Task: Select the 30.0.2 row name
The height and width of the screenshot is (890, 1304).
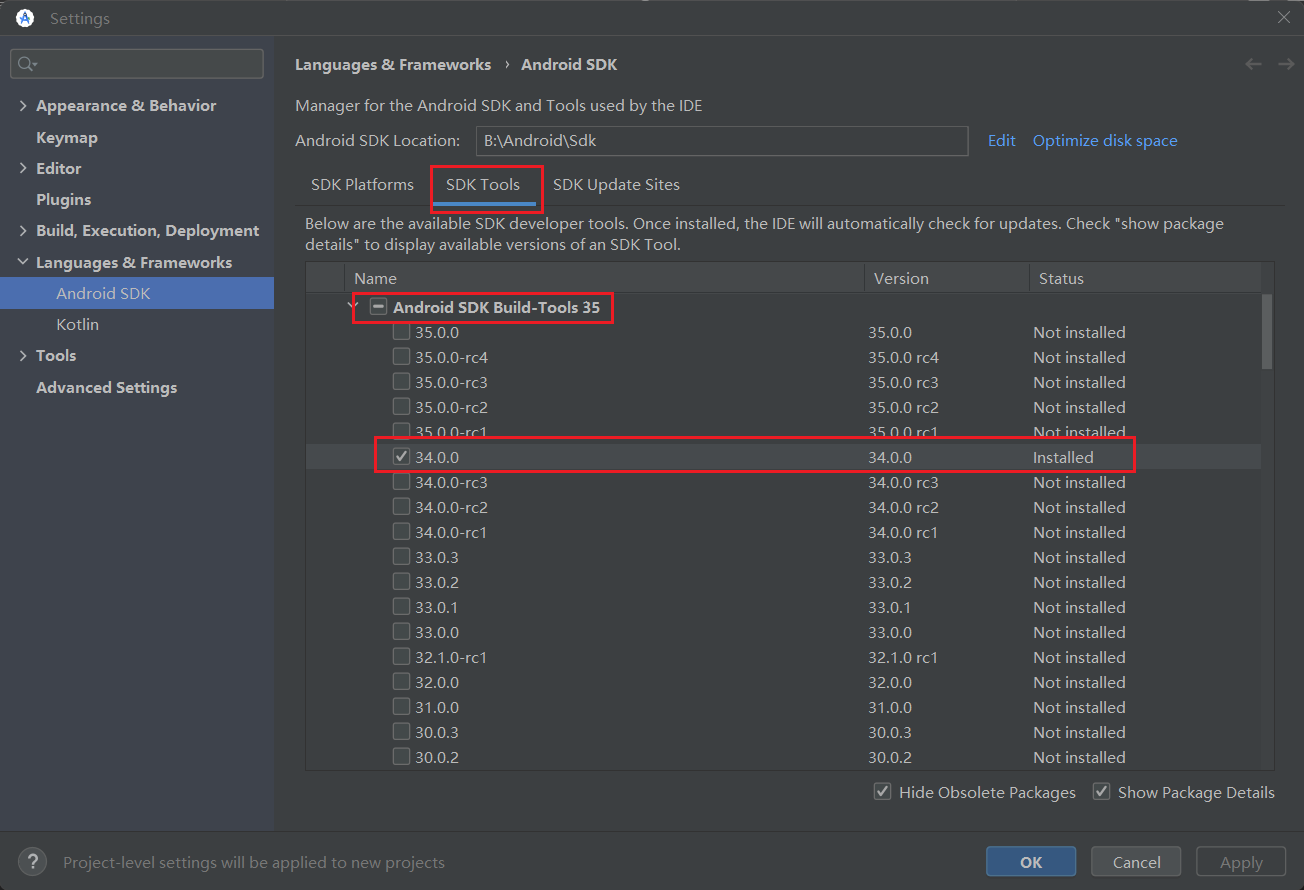Action: pyautogui.click(x=437, y=757)
